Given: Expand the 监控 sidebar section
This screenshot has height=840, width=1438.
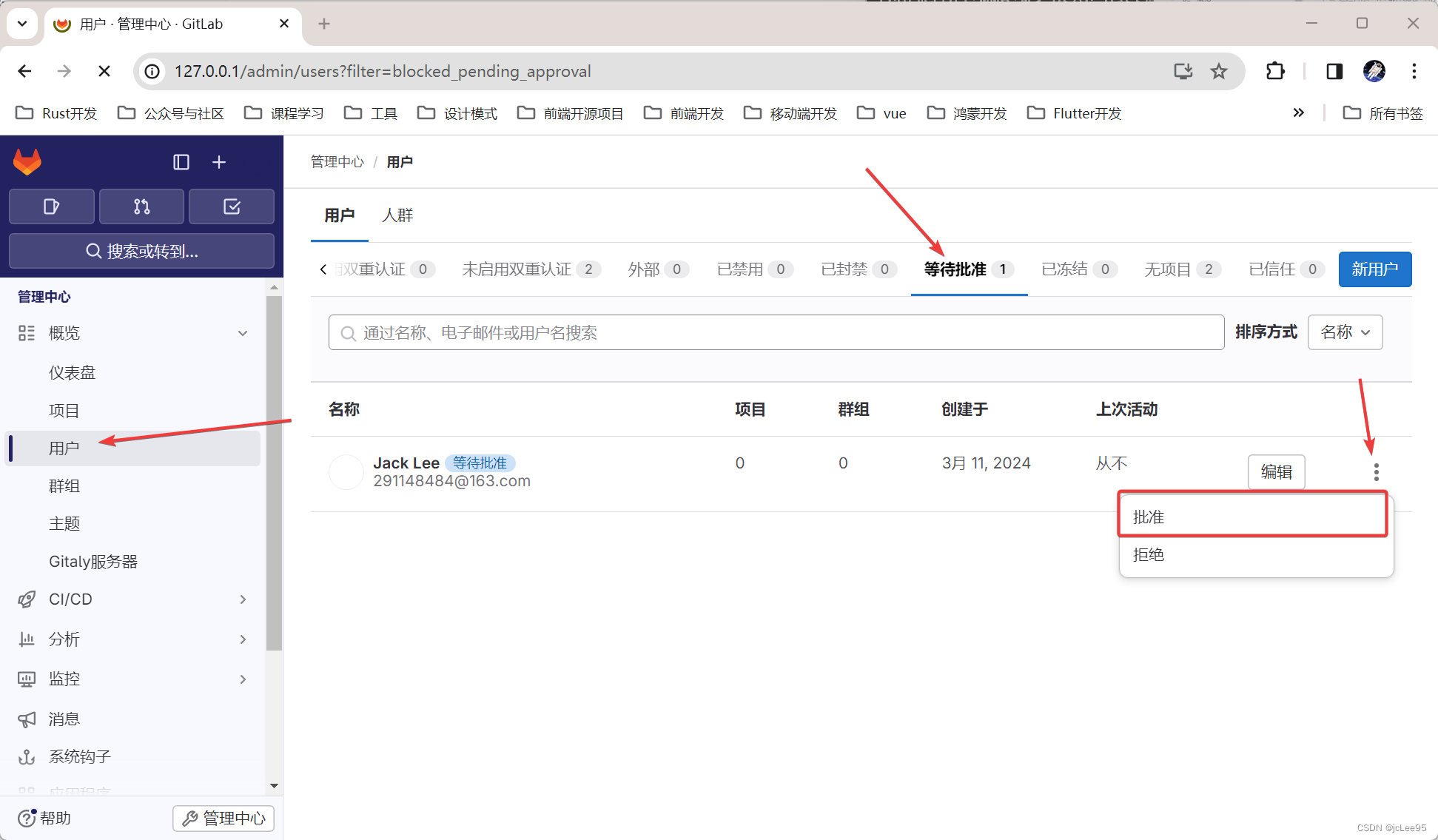Looking at the screenshot, I should (243, 679).
